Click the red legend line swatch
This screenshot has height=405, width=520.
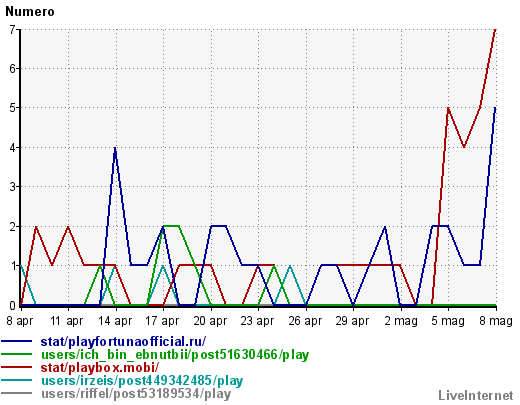[x=17, y=367]
